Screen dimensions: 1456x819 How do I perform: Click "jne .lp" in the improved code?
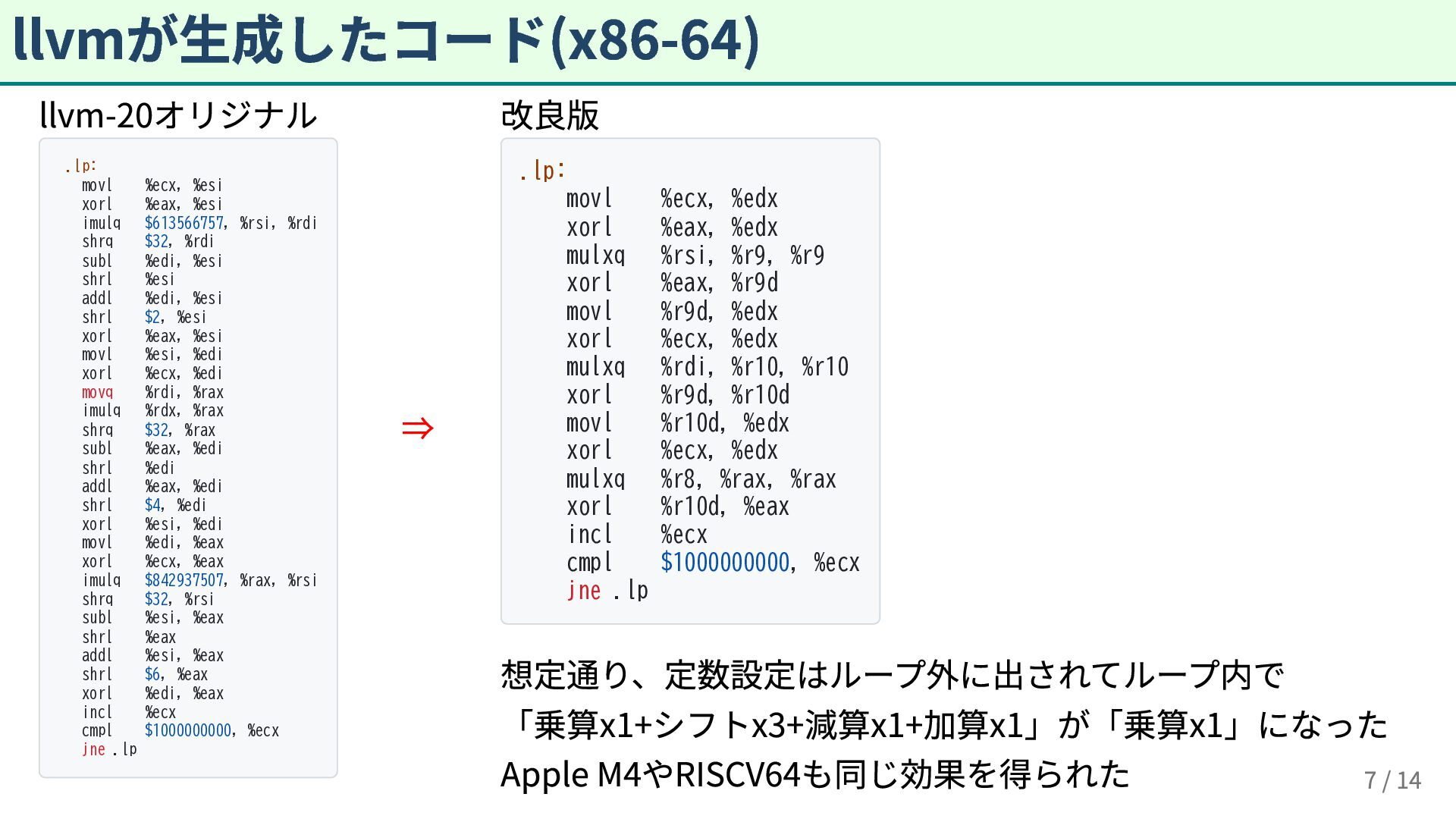pos(607,591)
